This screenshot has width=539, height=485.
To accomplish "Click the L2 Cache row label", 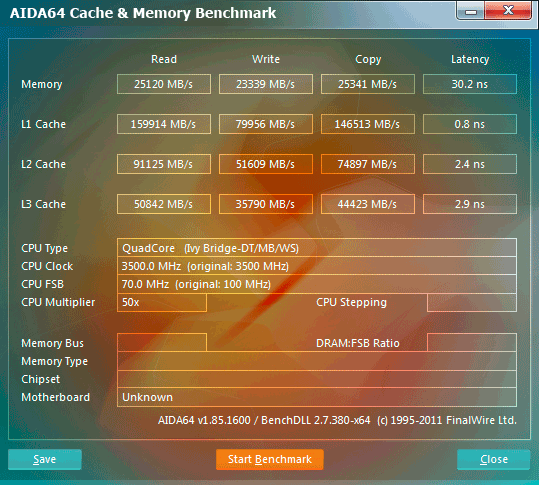I will 43,164.
